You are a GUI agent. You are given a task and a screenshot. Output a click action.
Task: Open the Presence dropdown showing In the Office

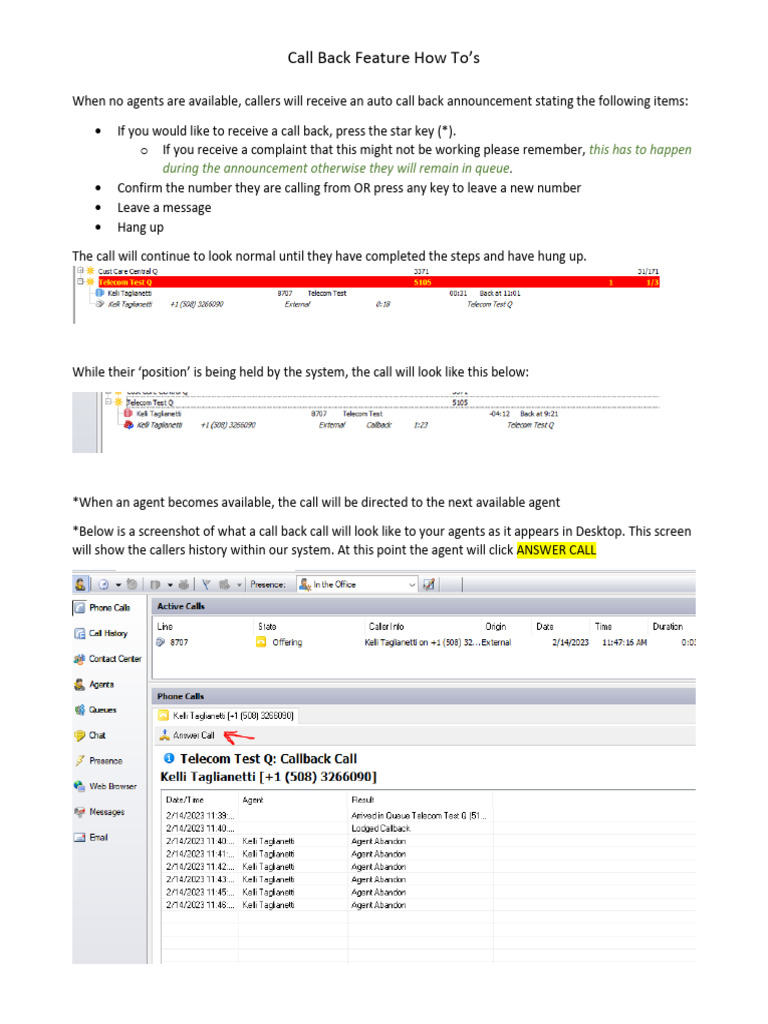[x=357, y=584]
